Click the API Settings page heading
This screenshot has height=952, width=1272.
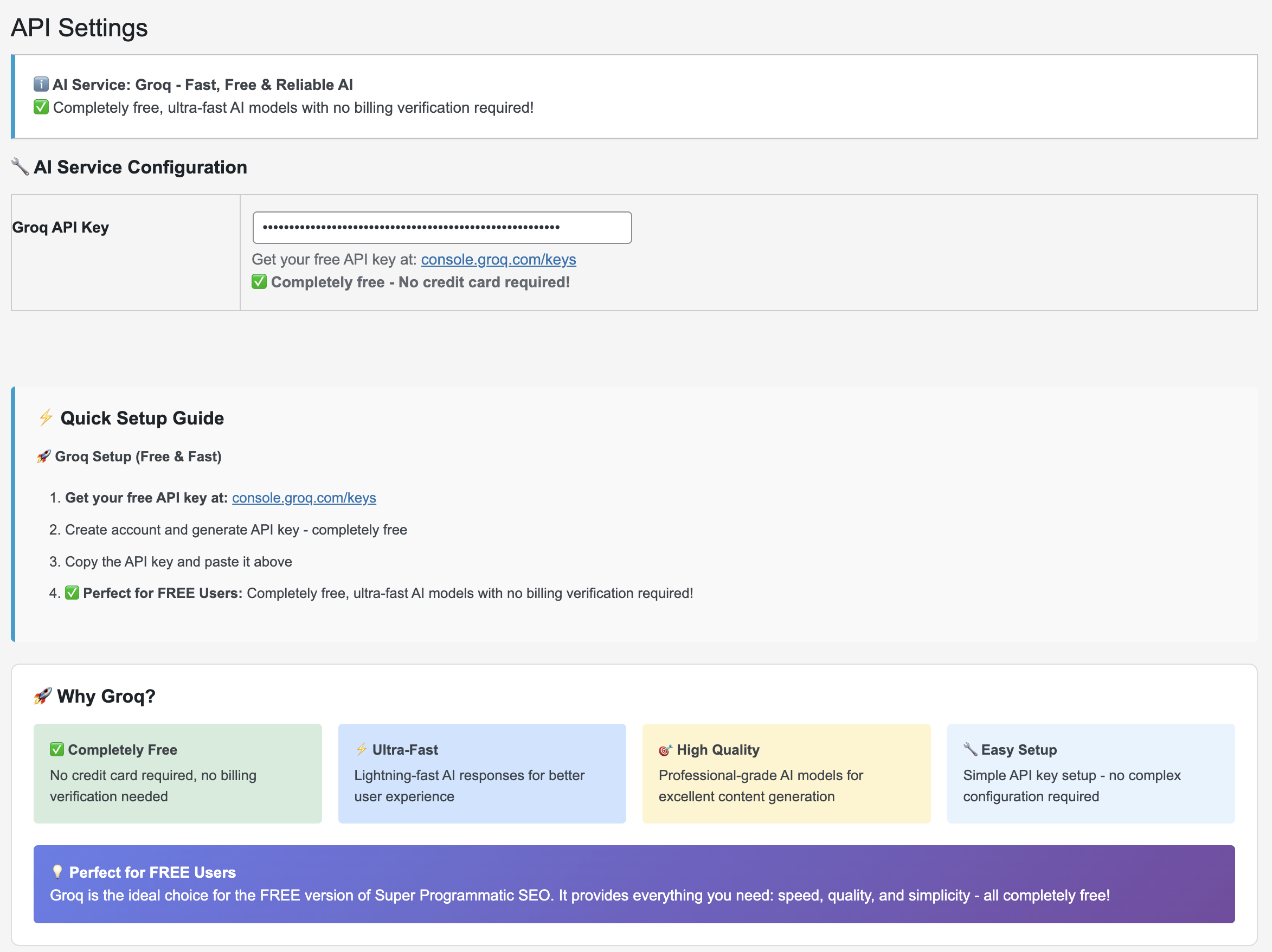click(x=79, y=28)
